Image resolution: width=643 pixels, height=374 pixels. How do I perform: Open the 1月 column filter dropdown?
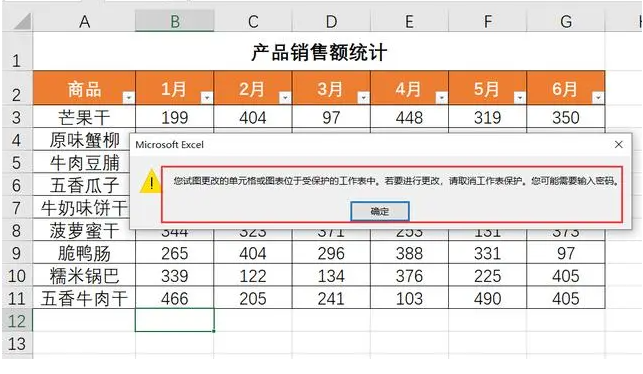click(207, 98)
